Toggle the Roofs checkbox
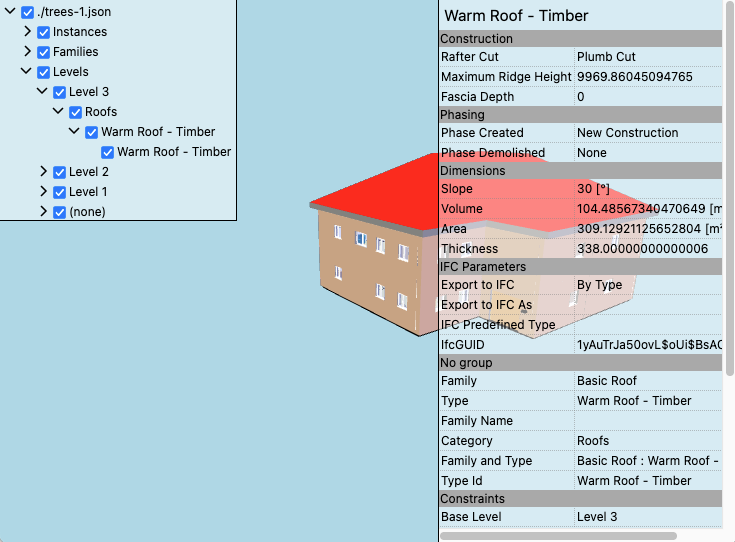The width and height of the screenshot is (735, 542). coord(75,113)
